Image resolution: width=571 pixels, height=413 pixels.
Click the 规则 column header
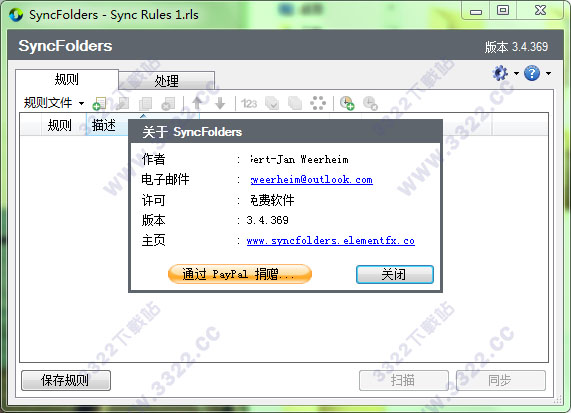tap(63, 125)
